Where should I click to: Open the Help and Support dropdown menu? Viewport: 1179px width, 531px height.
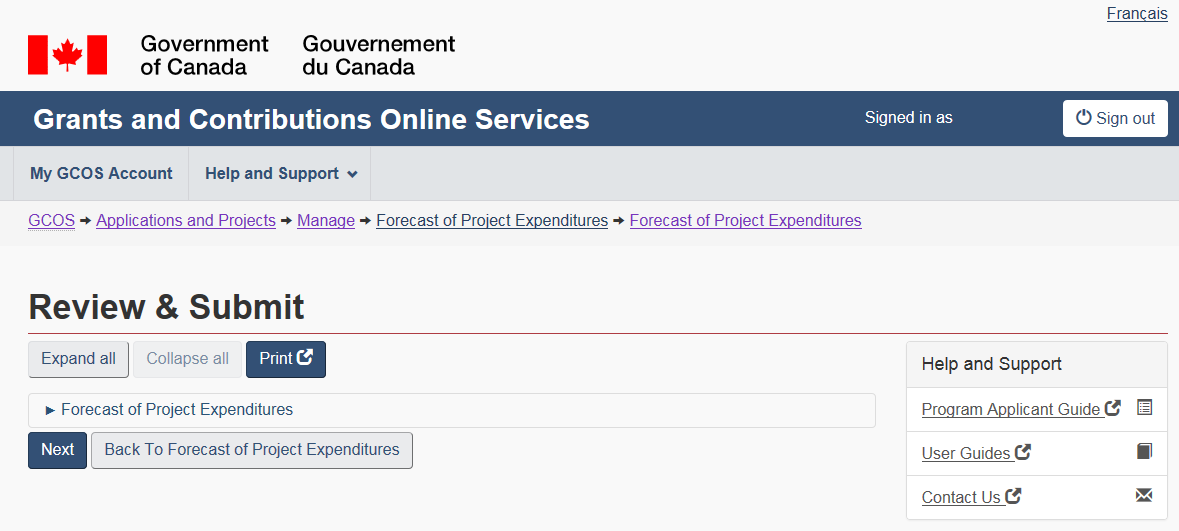coord(280,174)
